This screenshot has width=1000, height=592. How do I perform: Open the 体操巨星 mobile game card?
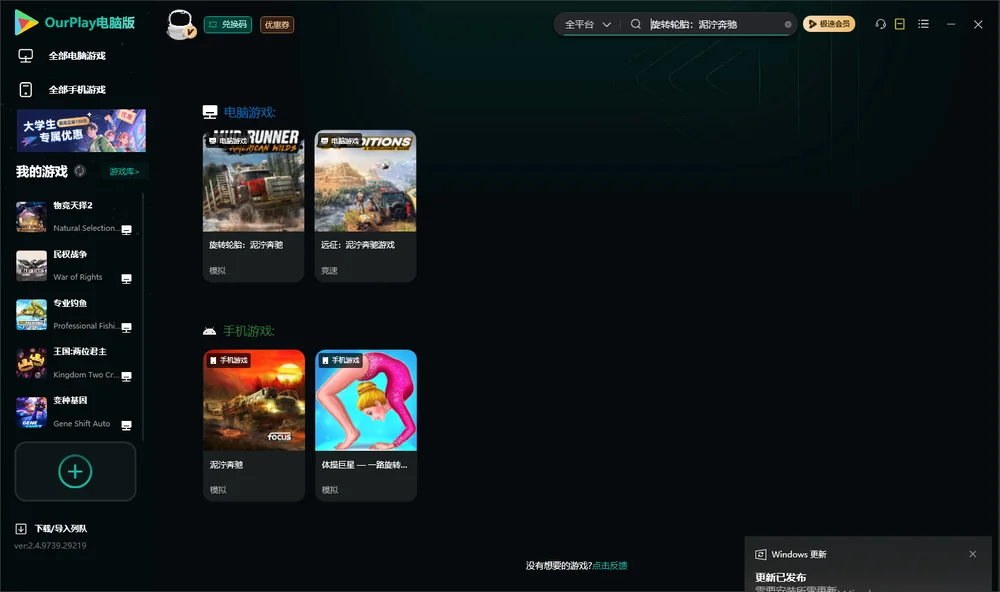point(366,426)
